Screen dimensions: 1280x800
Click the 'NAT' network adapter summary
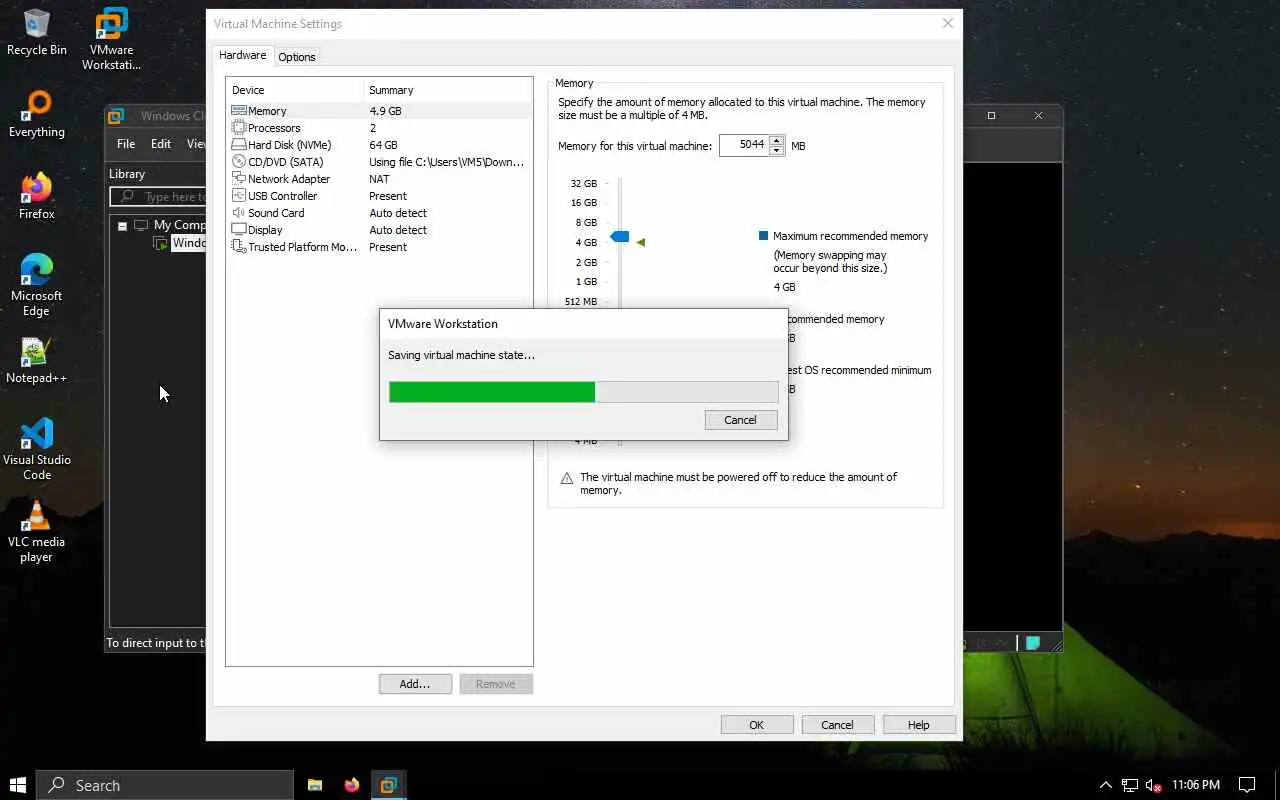[379, 179]
